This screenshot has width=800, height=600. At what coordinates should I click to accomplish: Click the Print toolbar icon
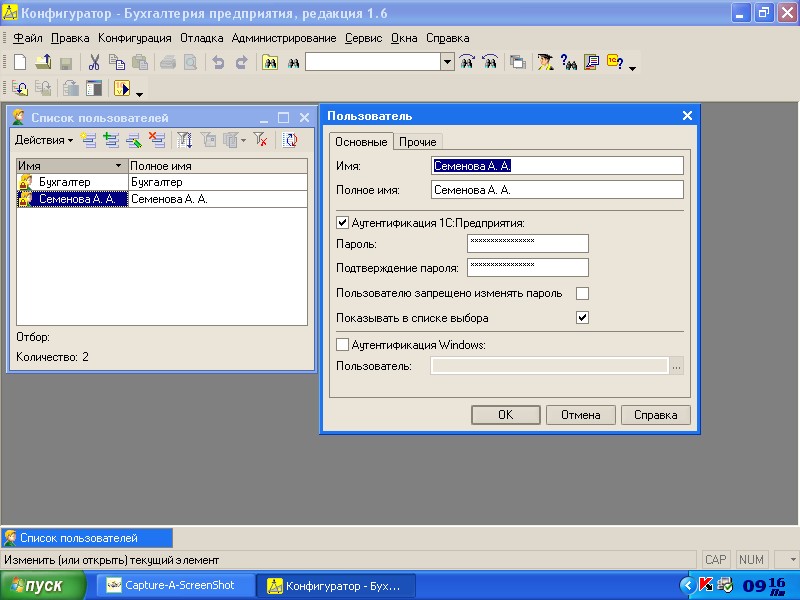(168, 63)
